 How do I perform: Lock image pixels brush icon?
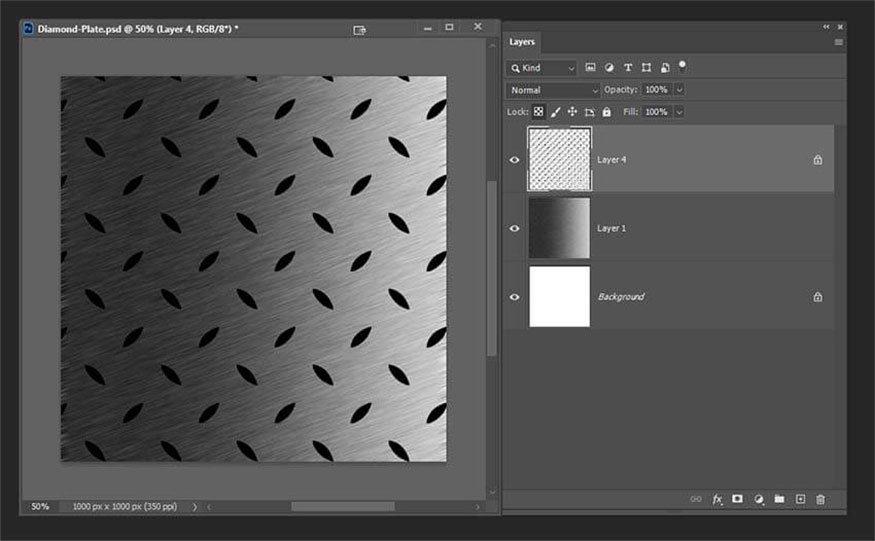(555, 112)
